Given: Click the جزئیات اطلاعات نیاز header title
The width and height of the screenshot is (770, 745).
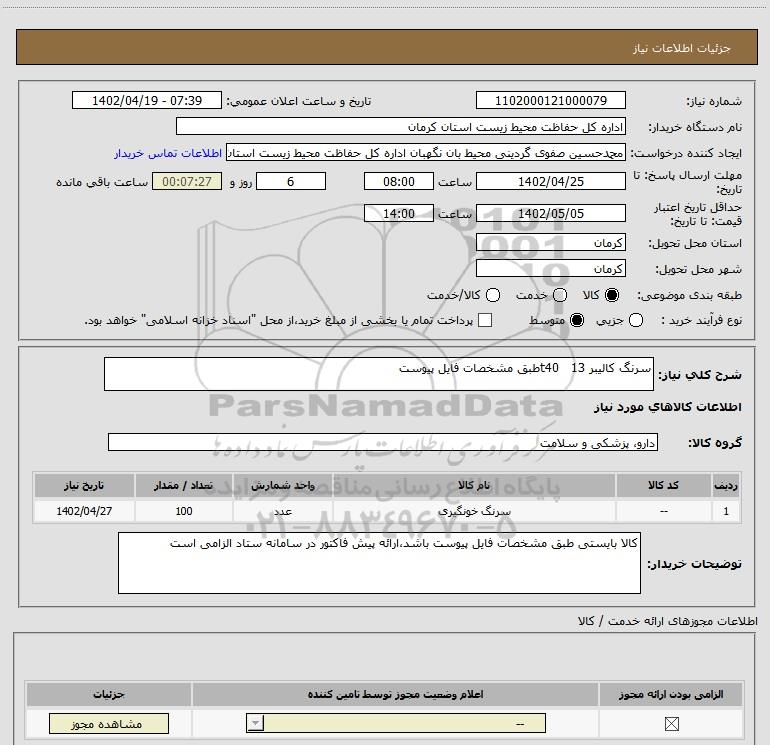Looking at the screenshot, I should tap(681, 48).
